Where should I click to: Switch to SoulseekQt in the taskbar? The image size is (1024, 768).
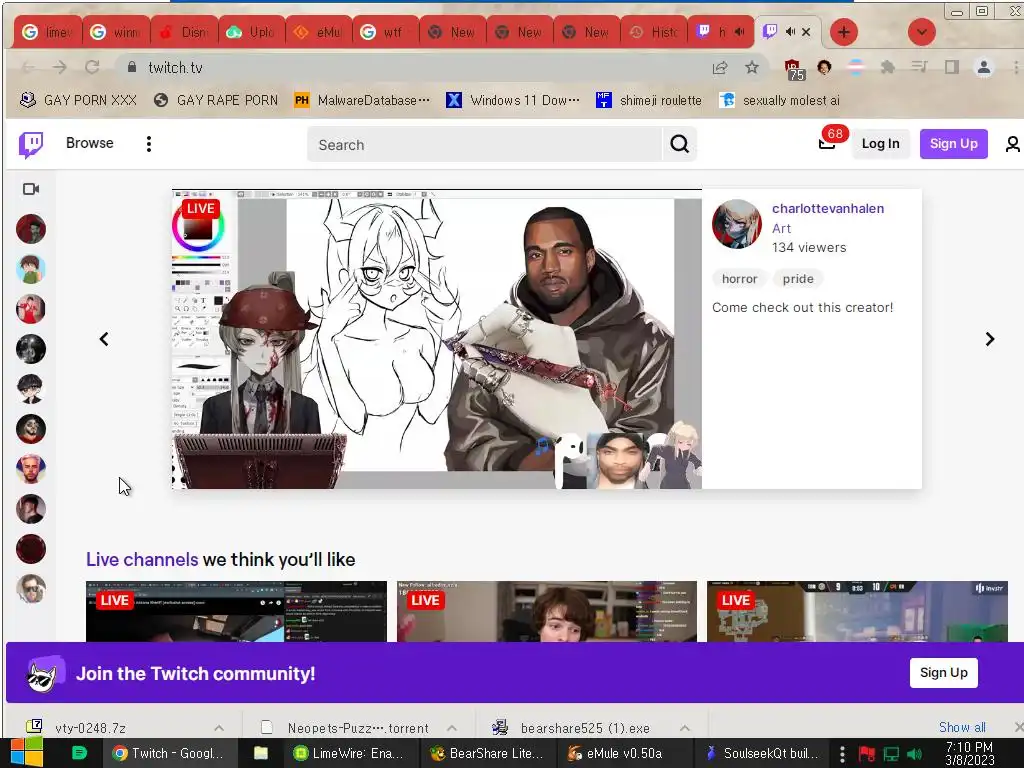pos(761,753)
